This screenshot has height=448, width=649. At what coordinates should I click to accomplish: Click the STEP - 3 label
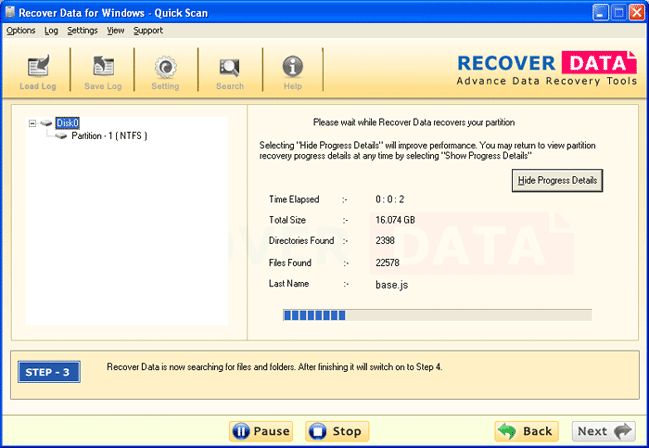click(x=49, y=372)
